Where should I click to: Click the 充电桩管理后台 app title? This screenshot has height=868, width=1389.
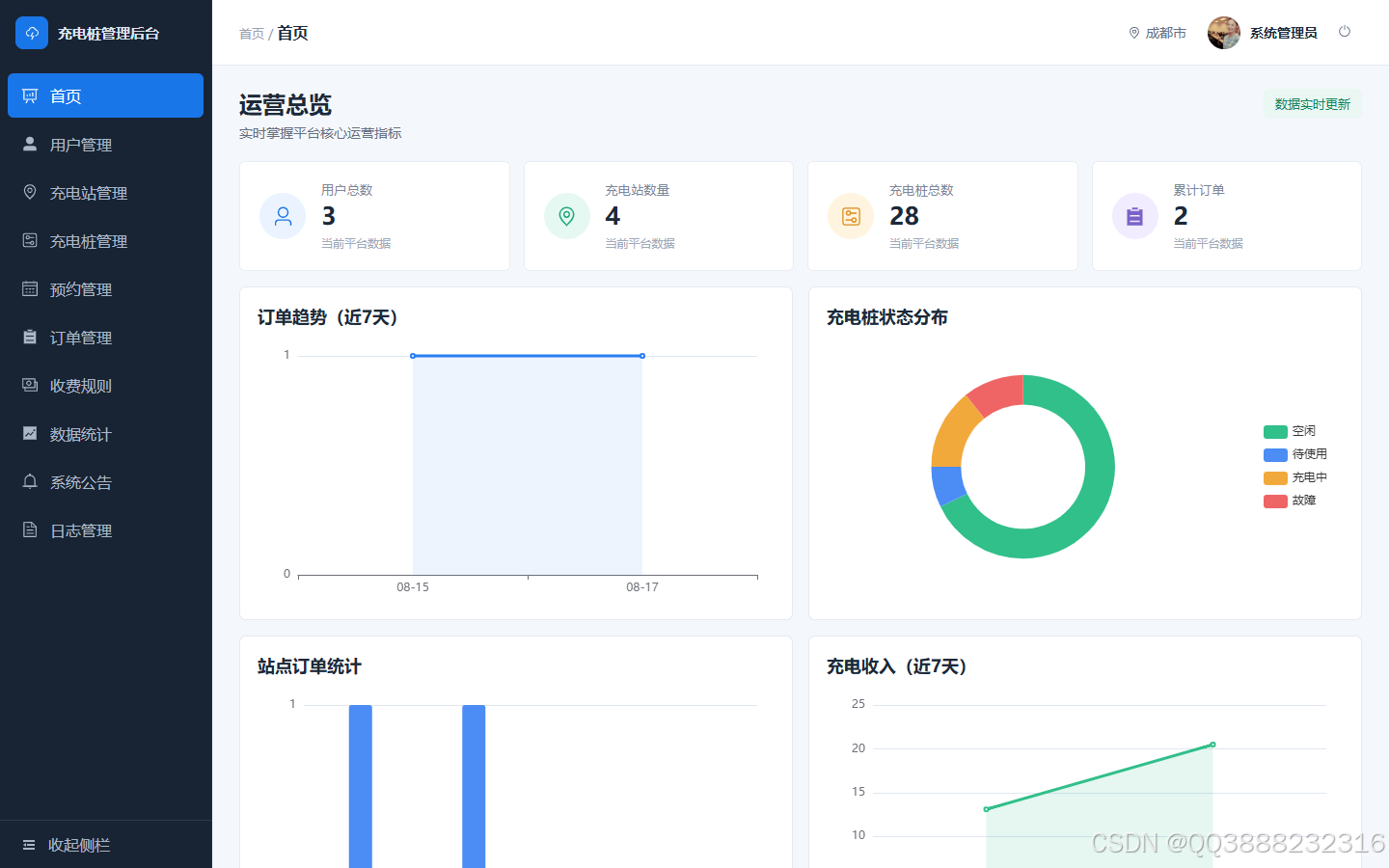point(109,34)
